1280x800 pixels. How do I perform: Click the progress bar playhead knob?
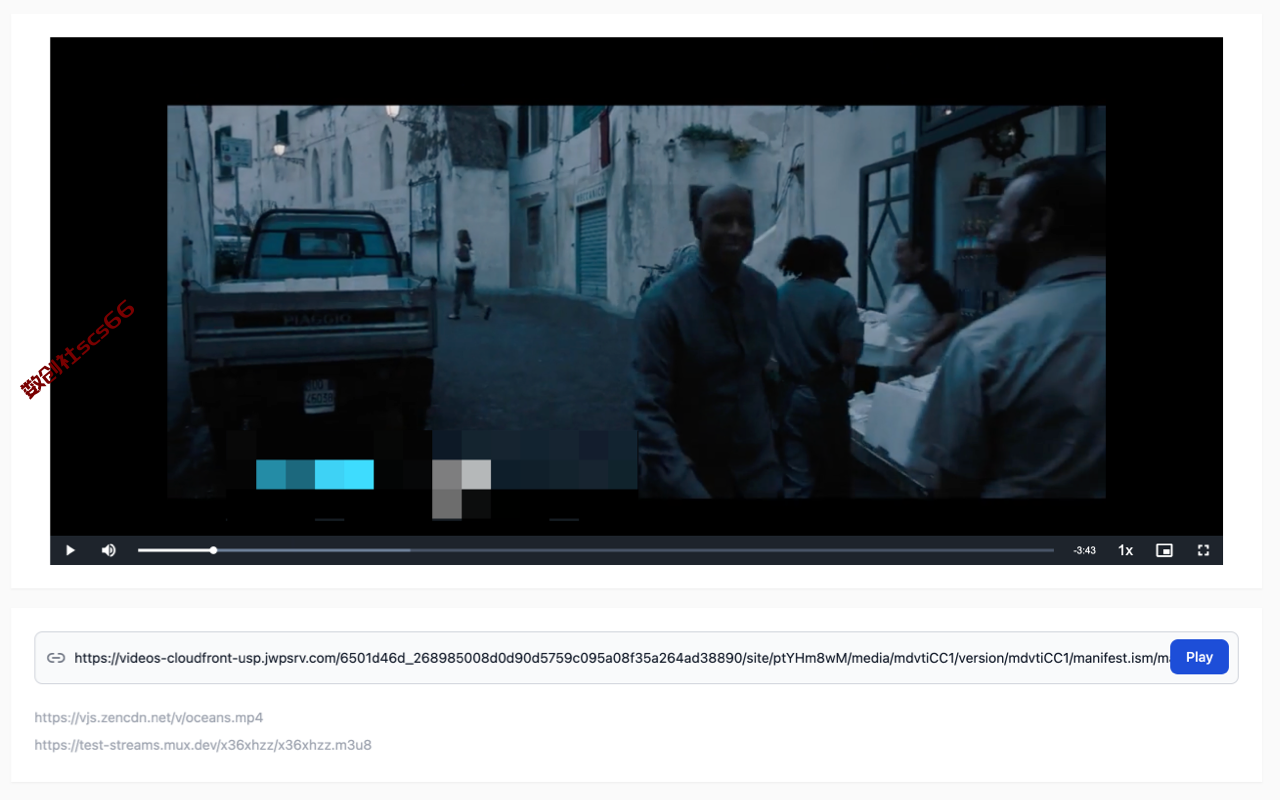[213, 550]
